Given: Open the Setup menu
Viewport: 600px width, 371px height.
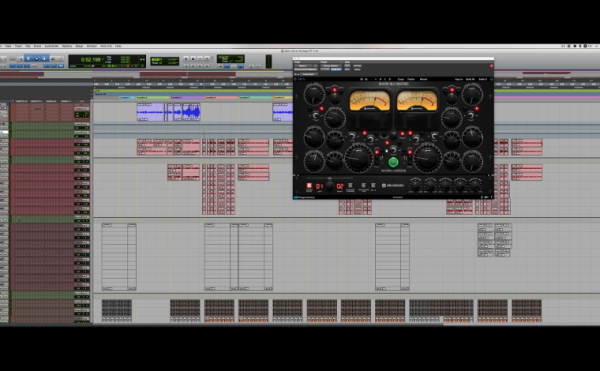Looking at the screenshot, I should point(79,46).
